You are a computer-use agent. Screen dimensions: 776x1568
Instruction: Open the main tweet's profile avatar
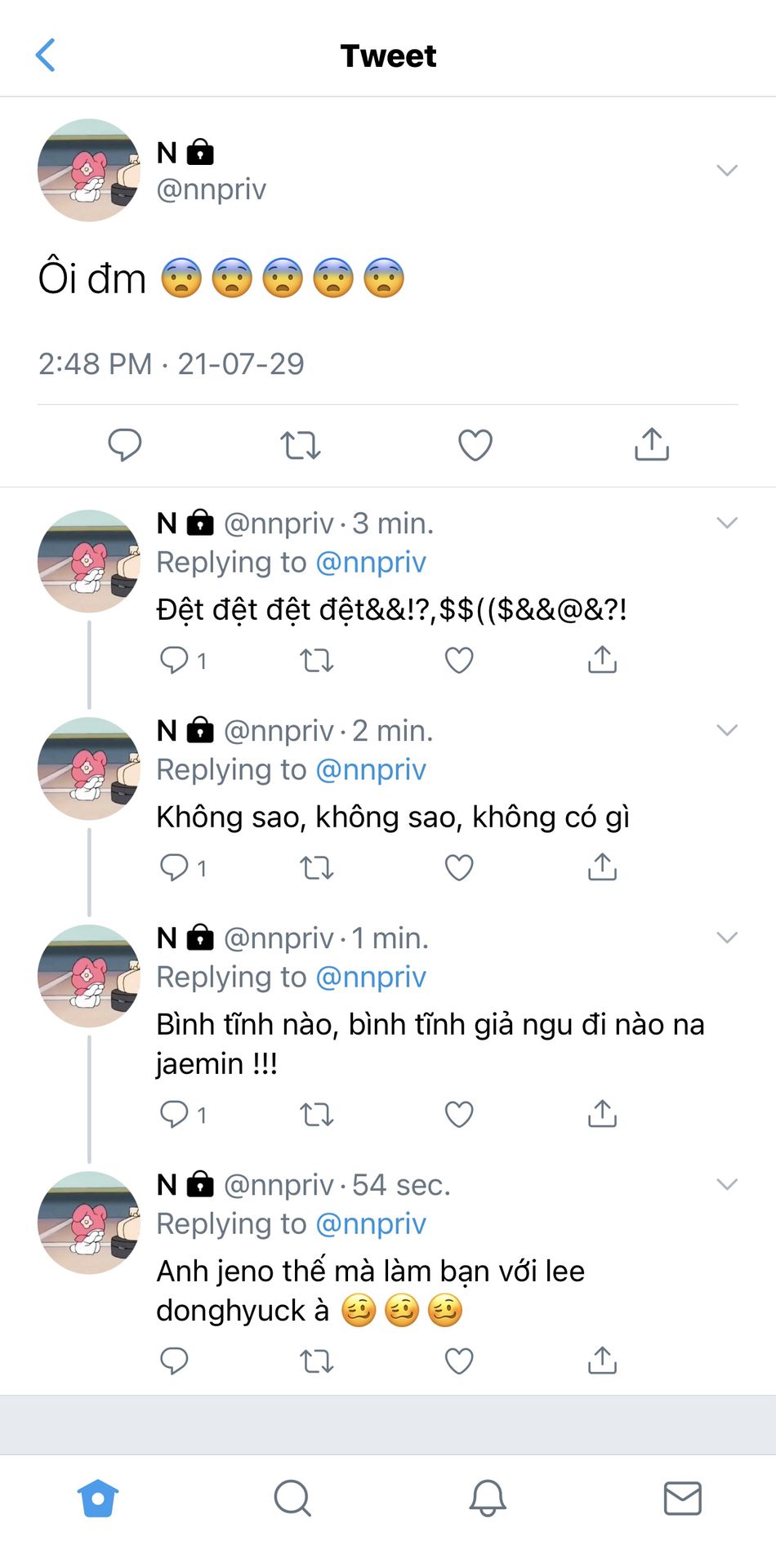point(89,170)
